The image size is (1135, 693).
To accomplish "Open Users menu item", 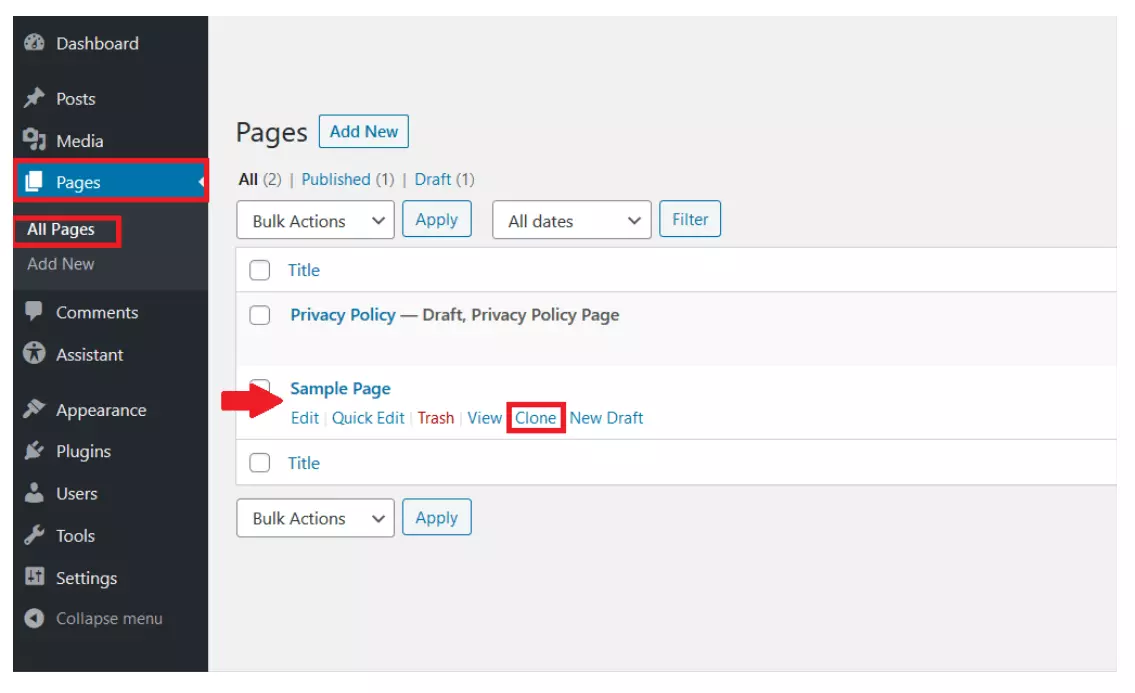I will pyautogui.click(x=77, y=494).
